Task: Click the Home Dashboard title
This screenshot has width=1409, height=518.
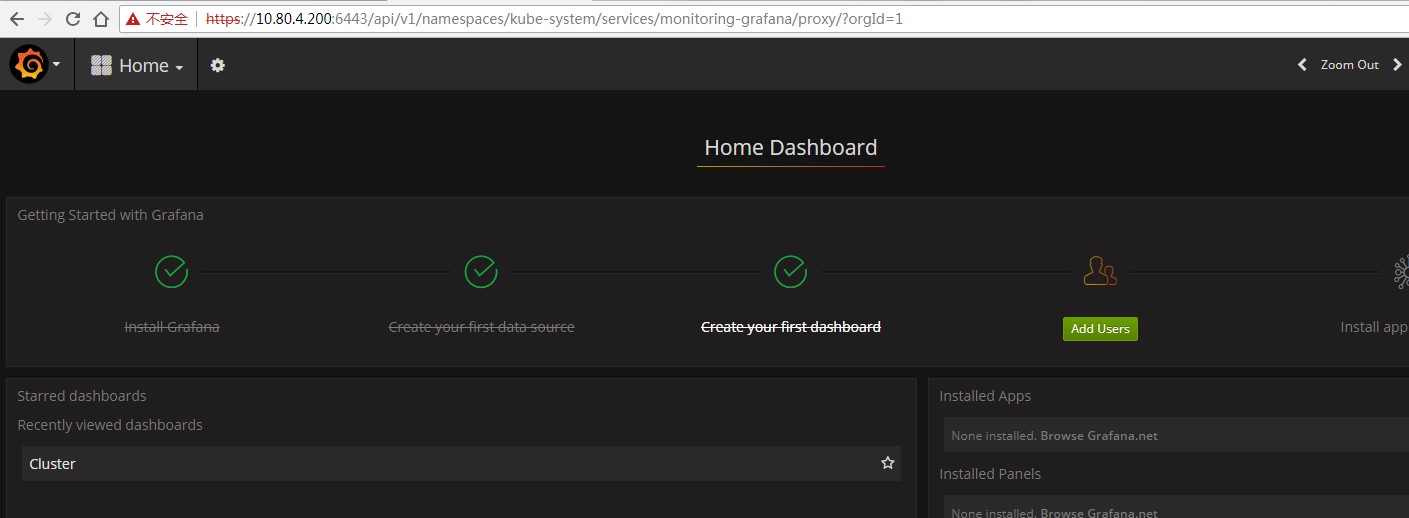Action: click(x=791, y=148)
